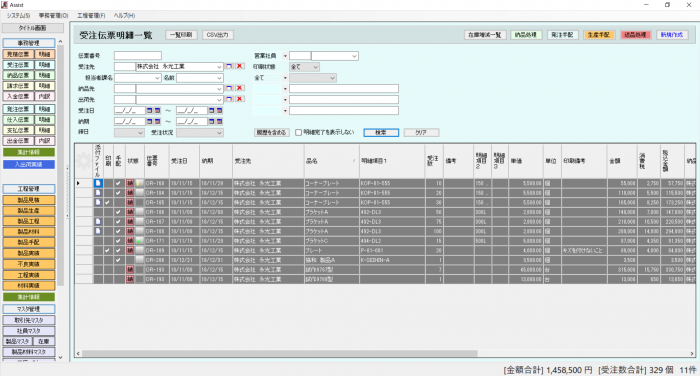
Task: Click タイトル画面 button in sidebar
Action: 33,28
